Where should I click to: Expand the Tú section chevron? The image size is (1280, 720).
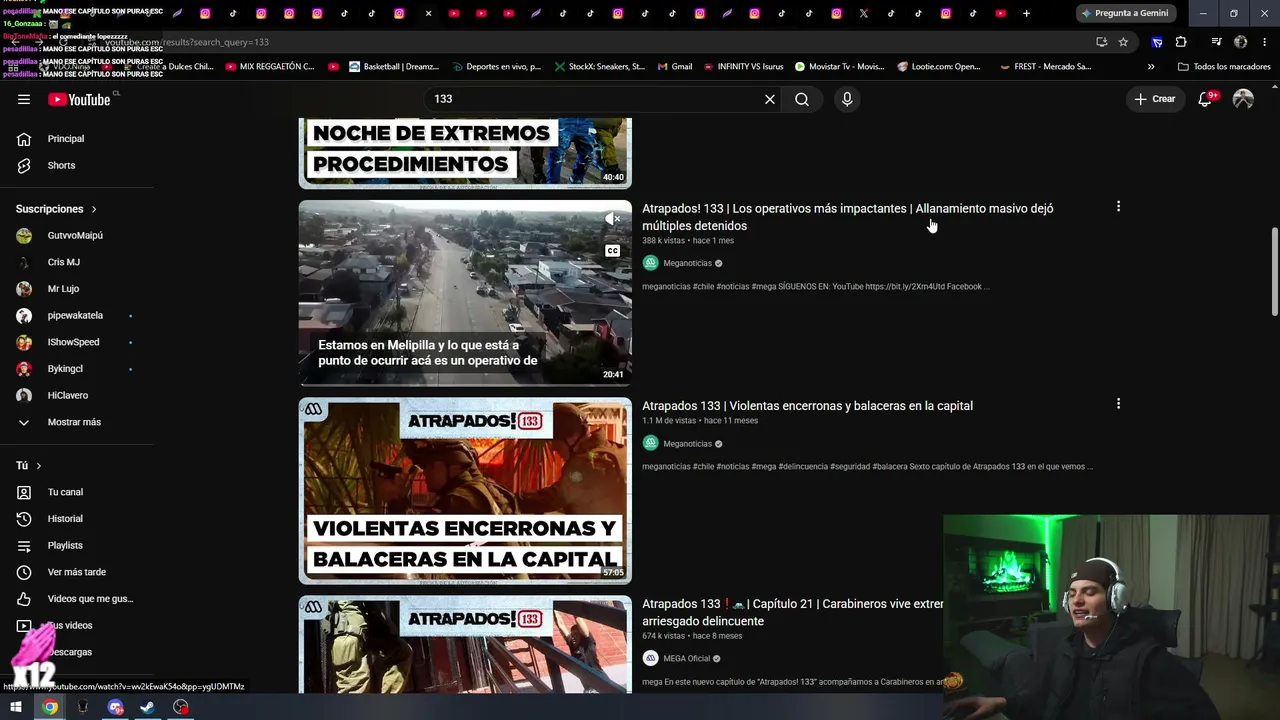[x=39, y=466]
